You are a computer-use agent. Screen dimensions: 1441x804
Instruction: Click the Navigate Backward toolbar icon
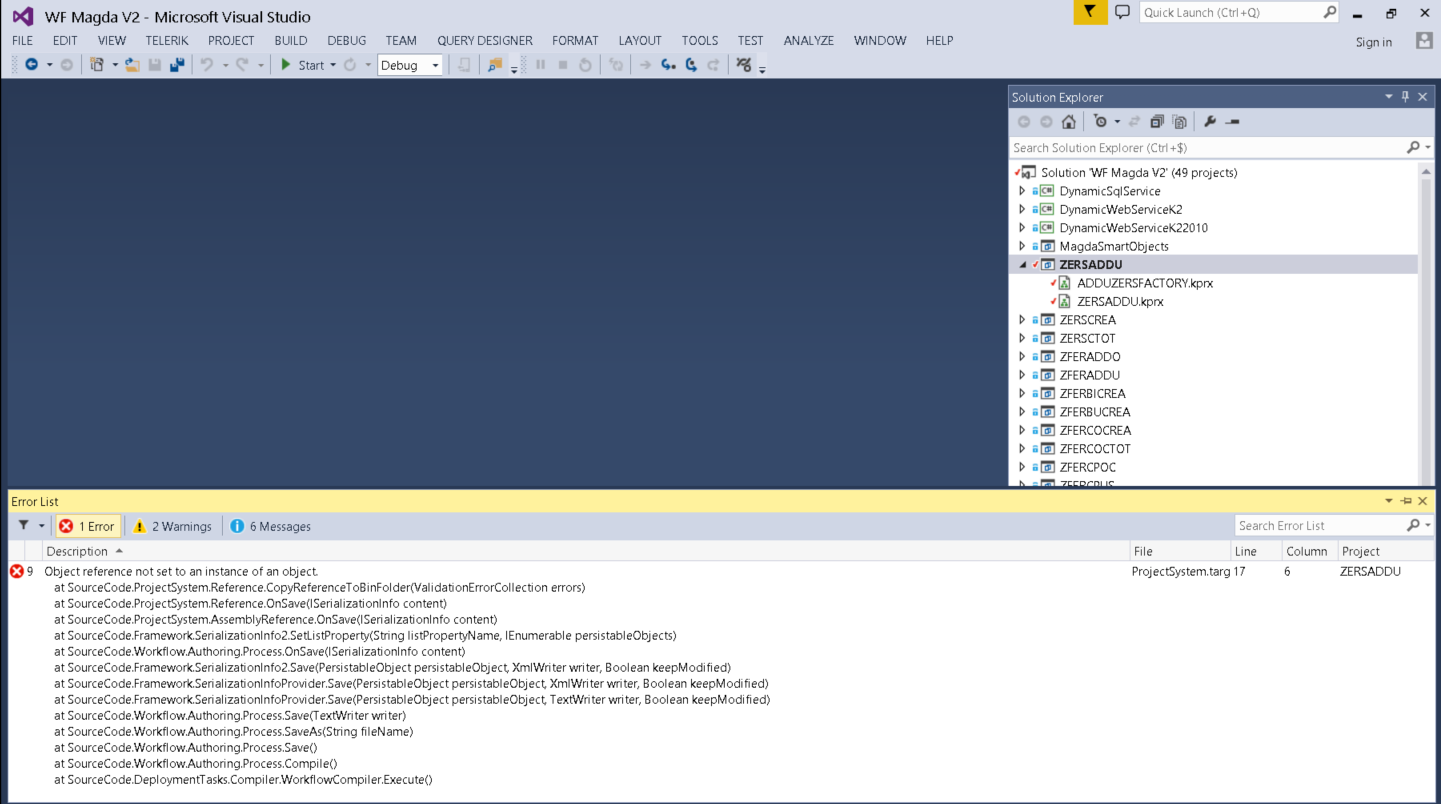(x=32, y=65)
